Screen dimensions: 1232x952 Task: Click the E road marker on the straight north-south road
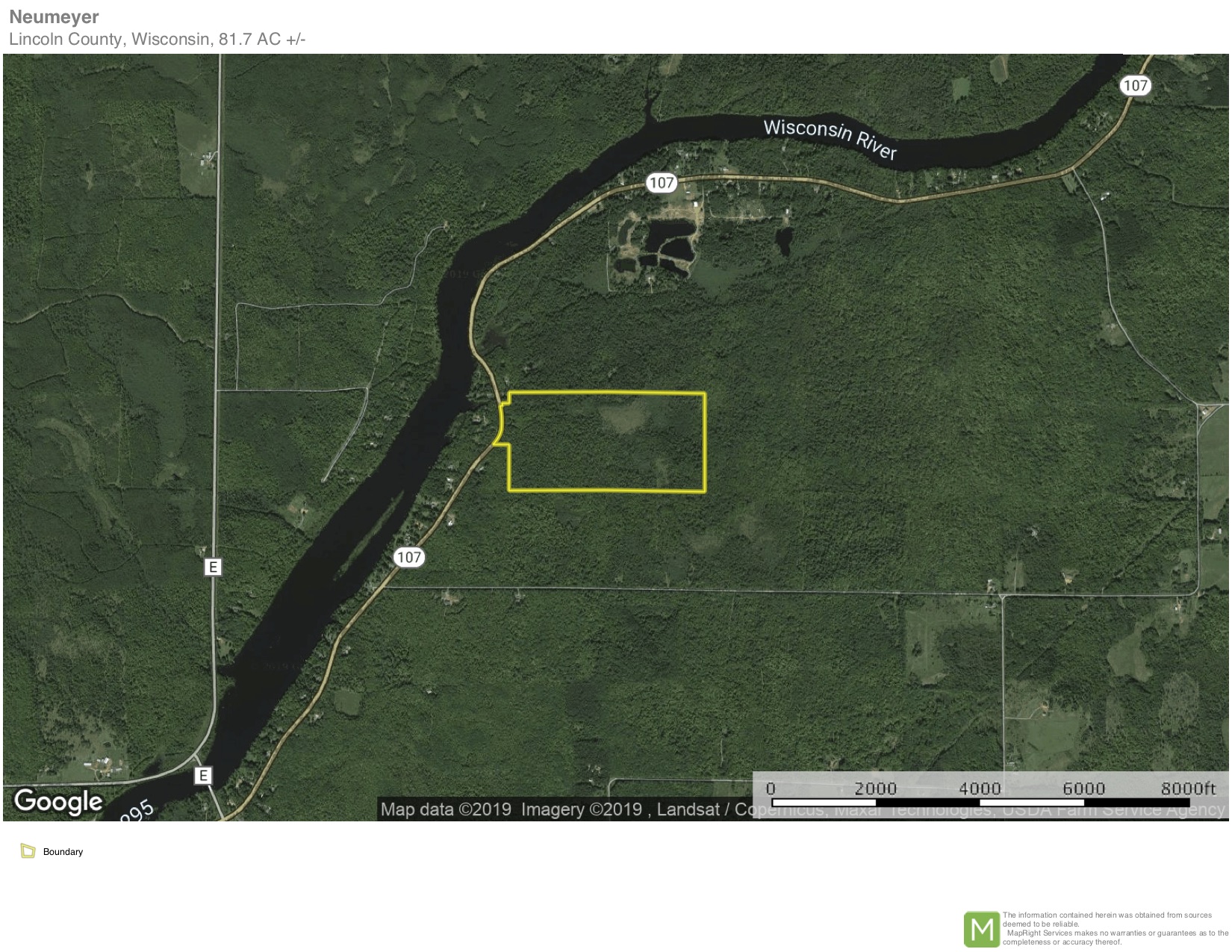point(213,567)
